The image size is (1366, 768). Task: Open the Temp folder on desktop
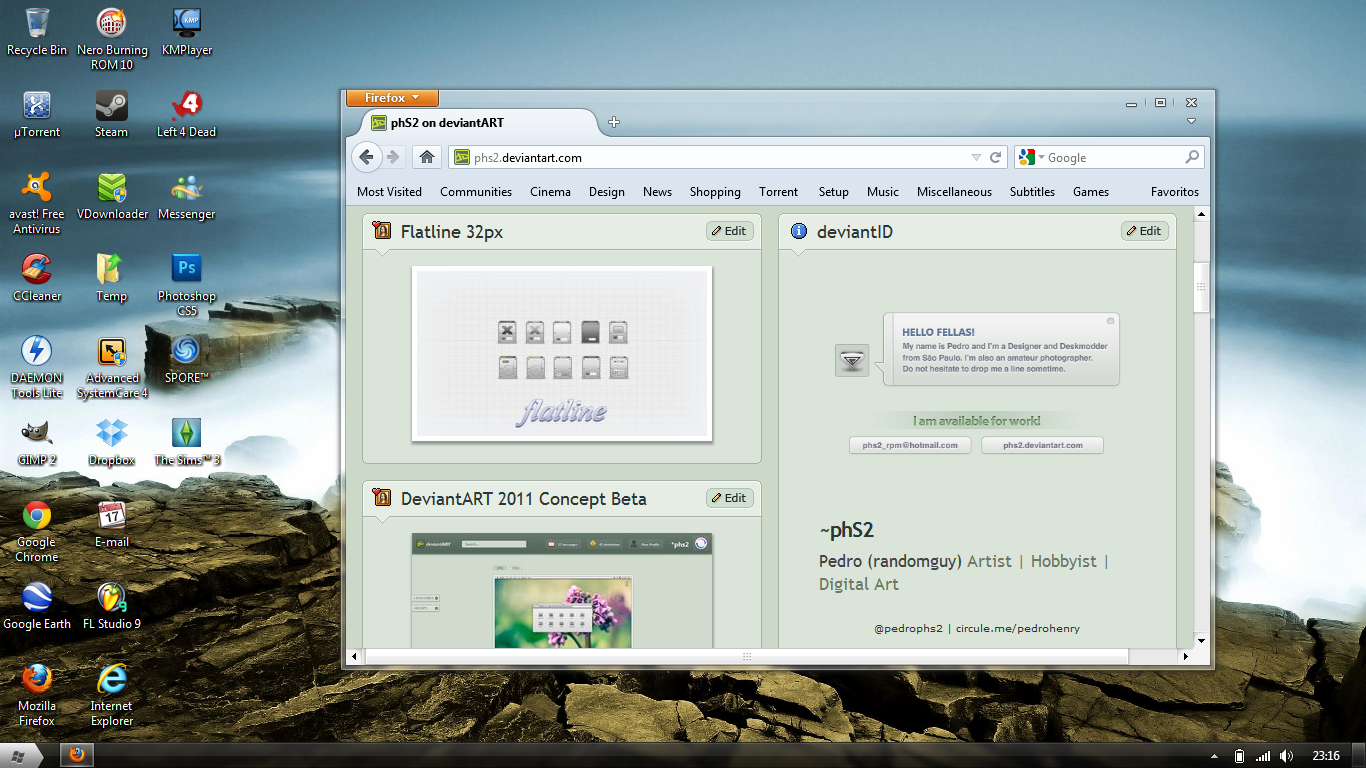tap(112, 278)
